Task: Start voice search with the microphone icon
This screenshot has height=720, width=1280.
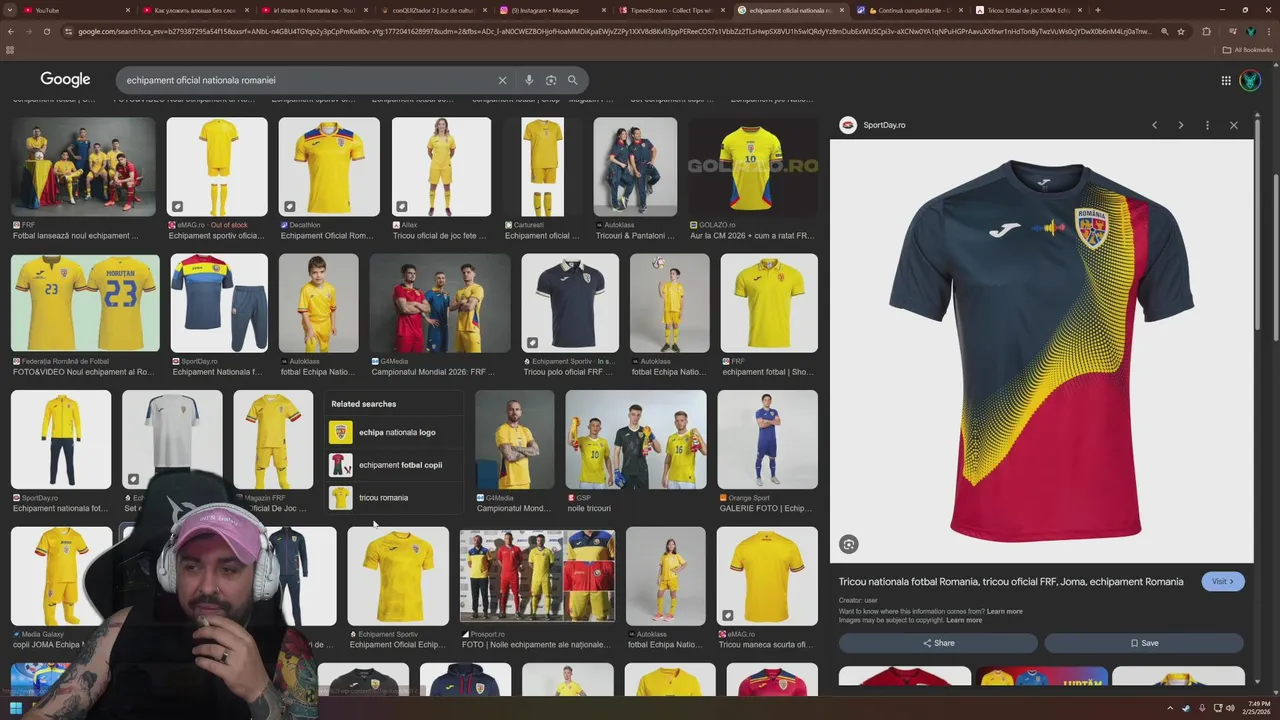Action: pyautogui.click(x=529, y=80)
